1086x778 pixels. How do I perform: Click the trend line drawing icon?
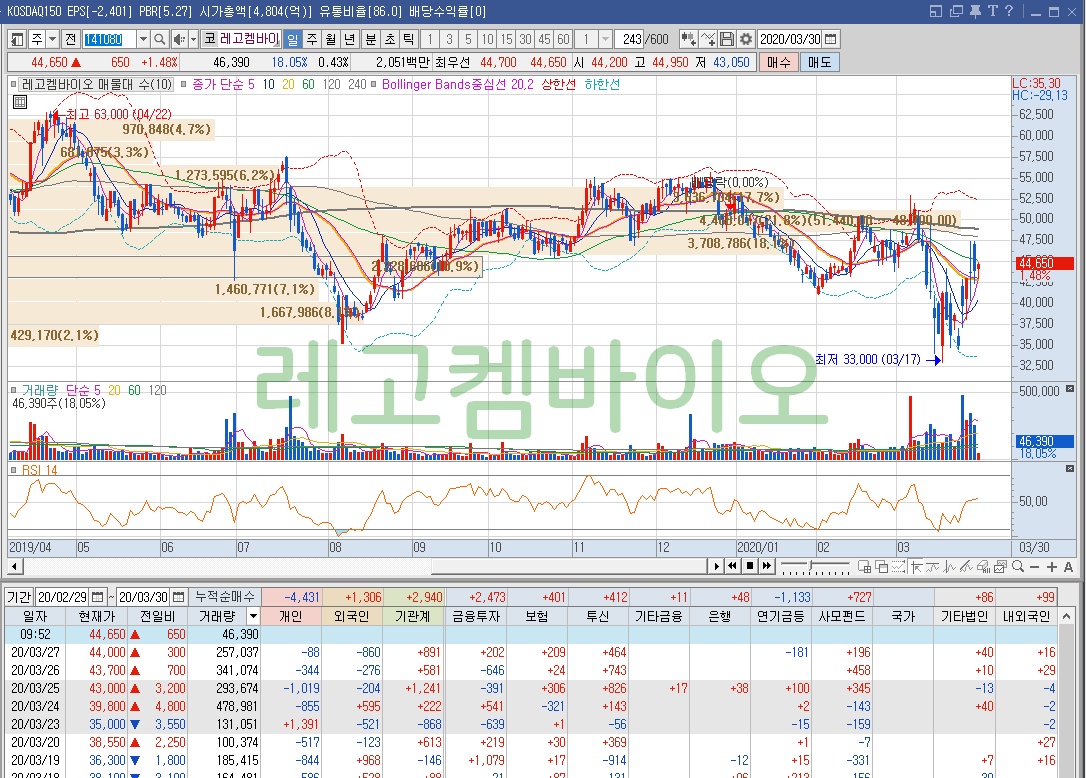967,566
